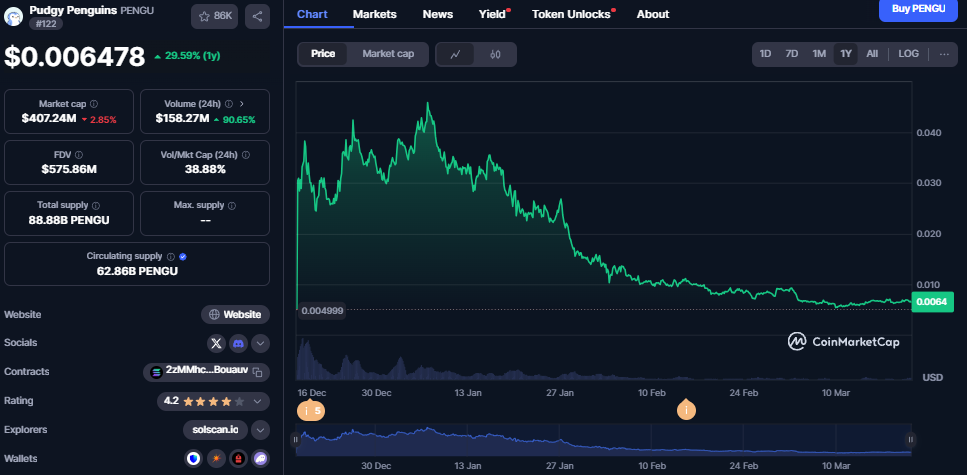Open the Website link button
The height and width of the screenshot is (475, 967).
click(235, 315)
